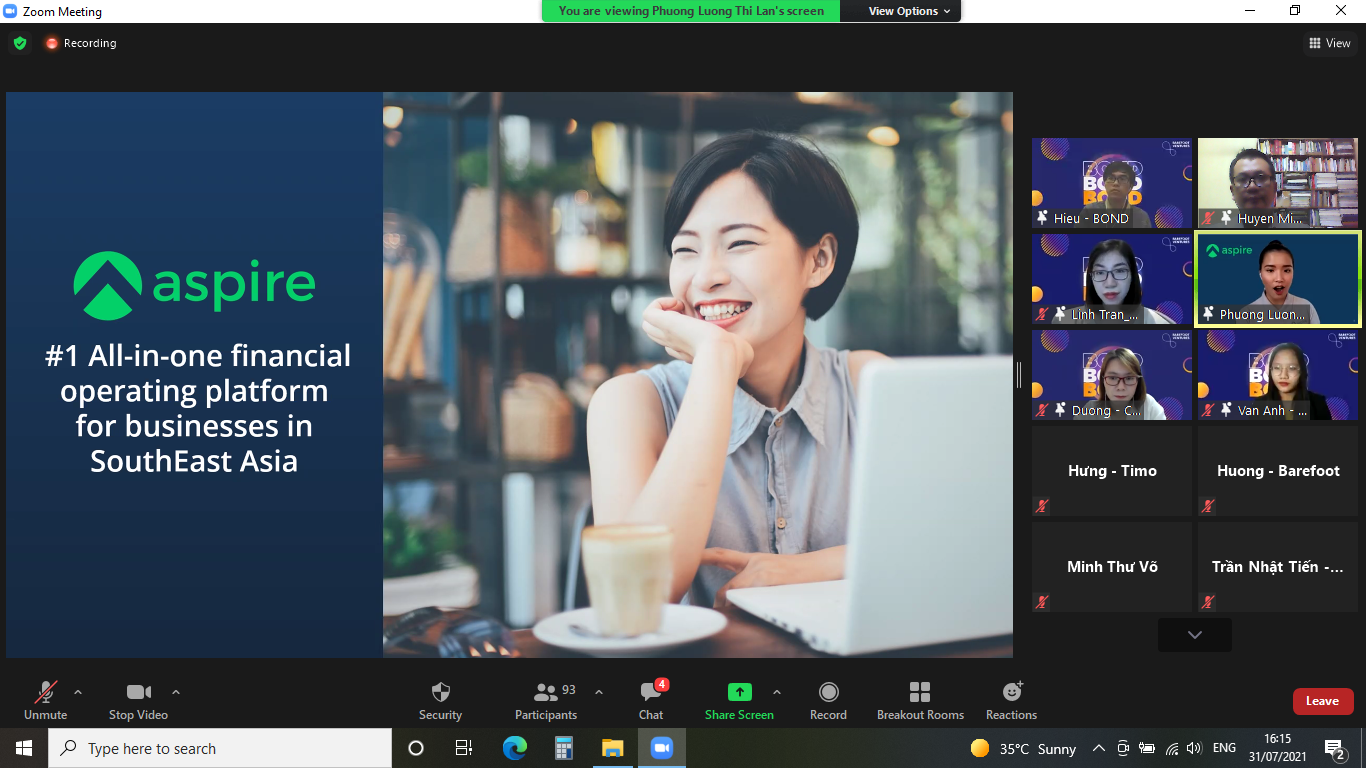This screenshot has width=1366, height=768.
Task: Click pin icon on Hieu - BOND tile
Action: click(1043, 217)
